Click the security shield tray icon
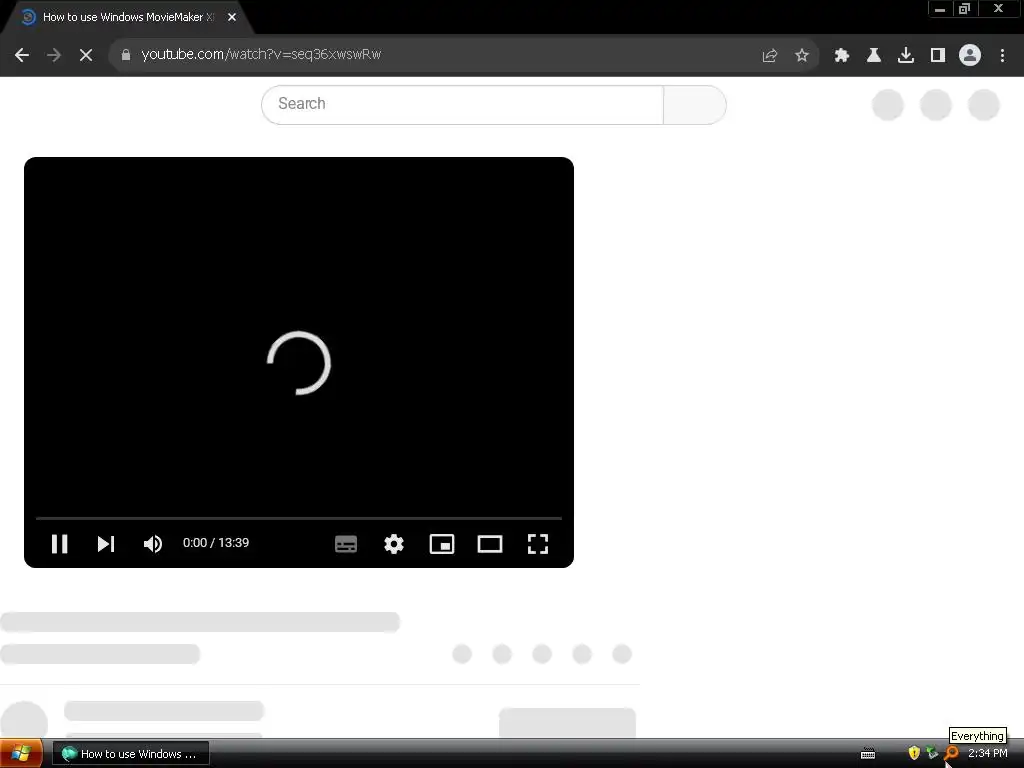Image resolution: width=1024 pixels, height=768 pixels. coord(914,753)
